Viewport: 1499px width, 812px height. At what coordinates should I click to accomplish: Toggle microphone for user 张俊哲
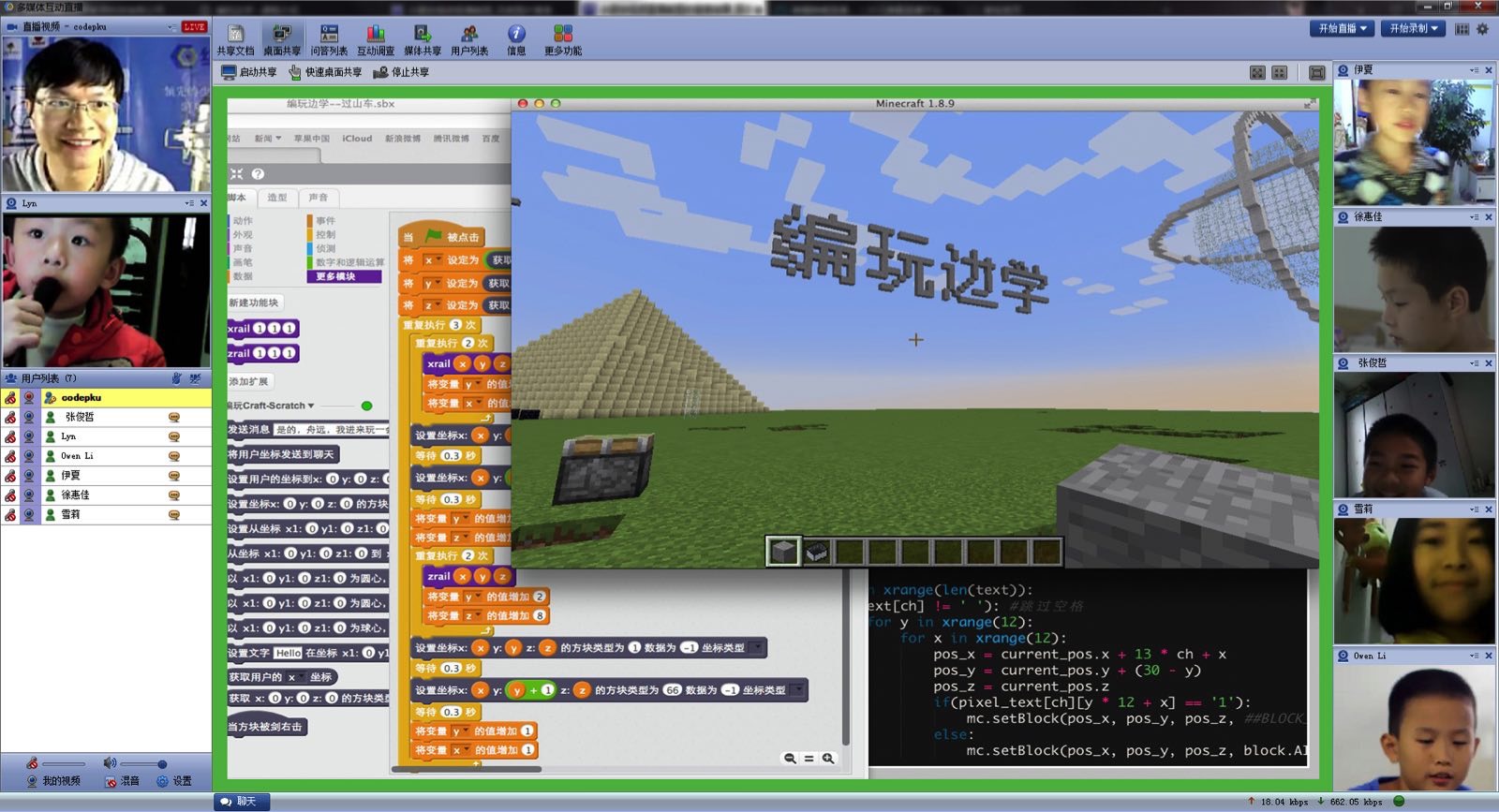coord(10,417)
